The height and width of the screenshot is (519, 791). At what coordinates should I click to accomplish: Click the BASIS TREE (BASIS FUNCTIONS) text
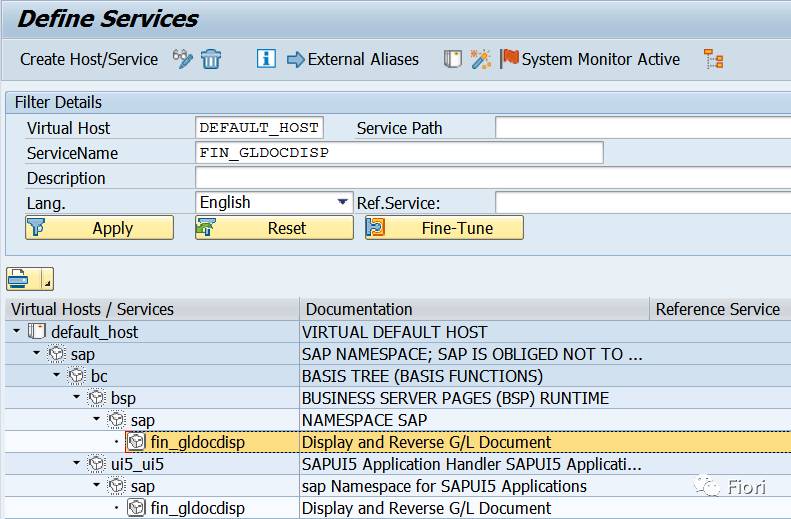(x=422, y=376)
